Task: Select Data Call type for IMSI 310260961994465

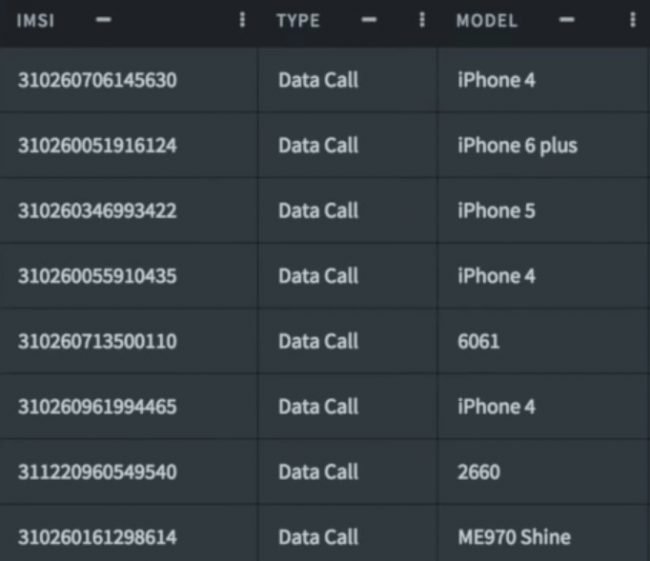Action: tap(318, 406)
